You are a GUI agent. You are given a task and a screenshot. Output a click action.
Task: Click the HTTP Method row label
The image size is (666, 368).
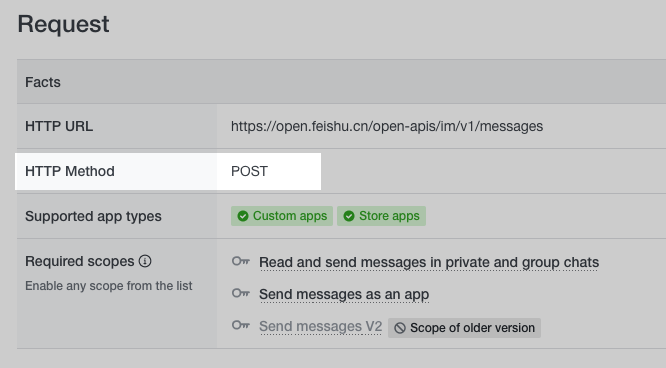(x=70, y=171)
